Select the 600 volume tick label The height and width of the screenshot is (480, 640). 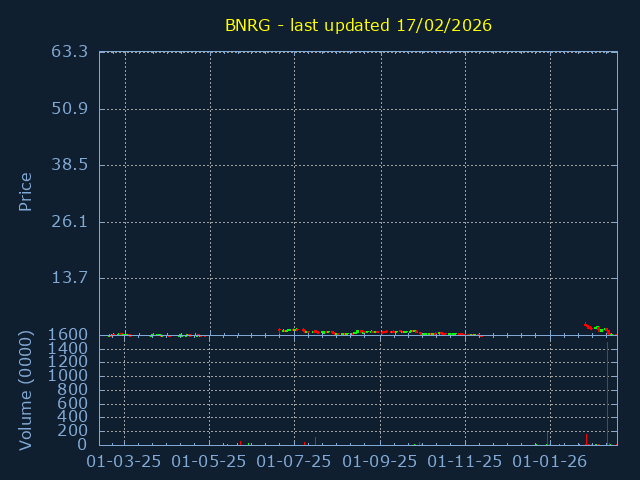pos(74,403)
